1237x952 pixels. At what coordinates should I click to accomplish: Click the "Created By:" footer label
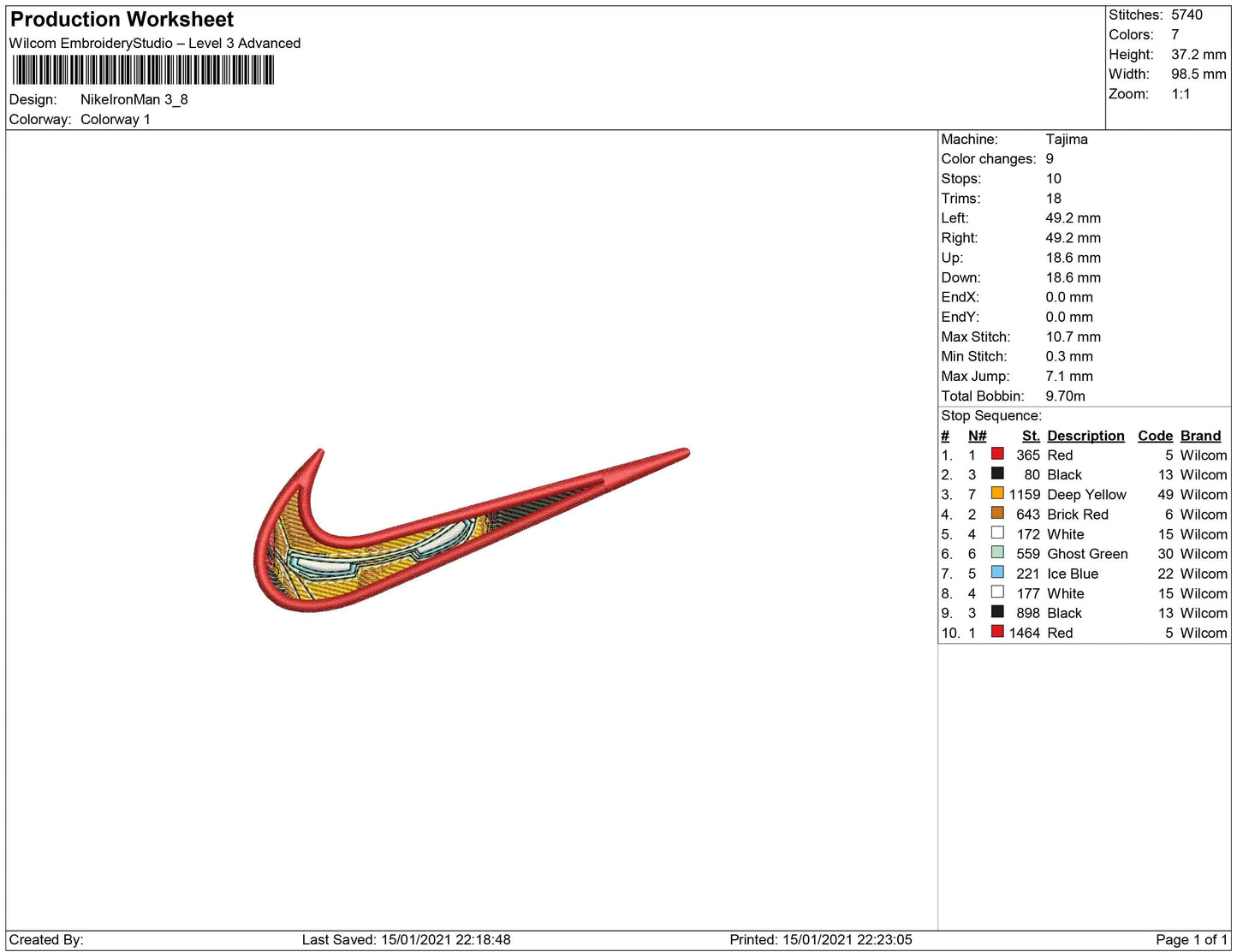(x=46, y=940)
